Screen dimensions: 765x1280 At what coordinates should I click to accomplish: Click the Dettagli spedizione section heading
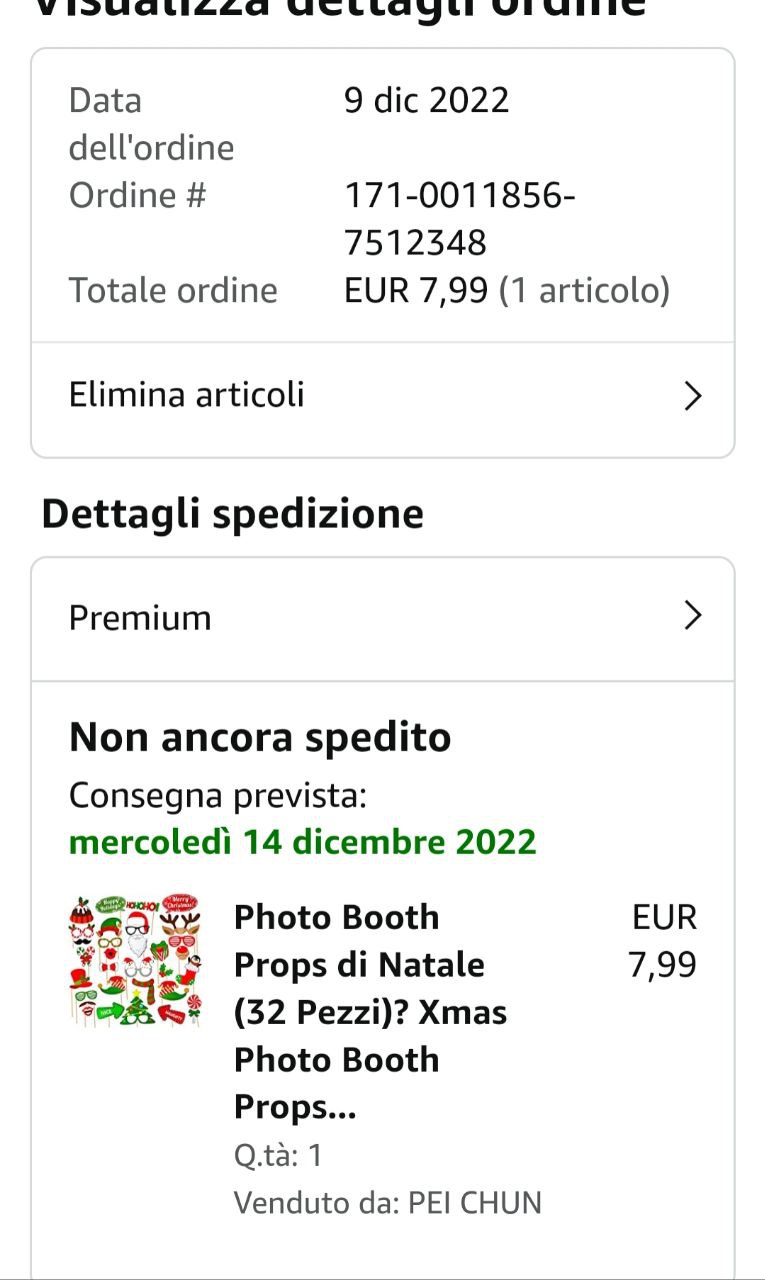pyautogui.click(x=232, y=513)
